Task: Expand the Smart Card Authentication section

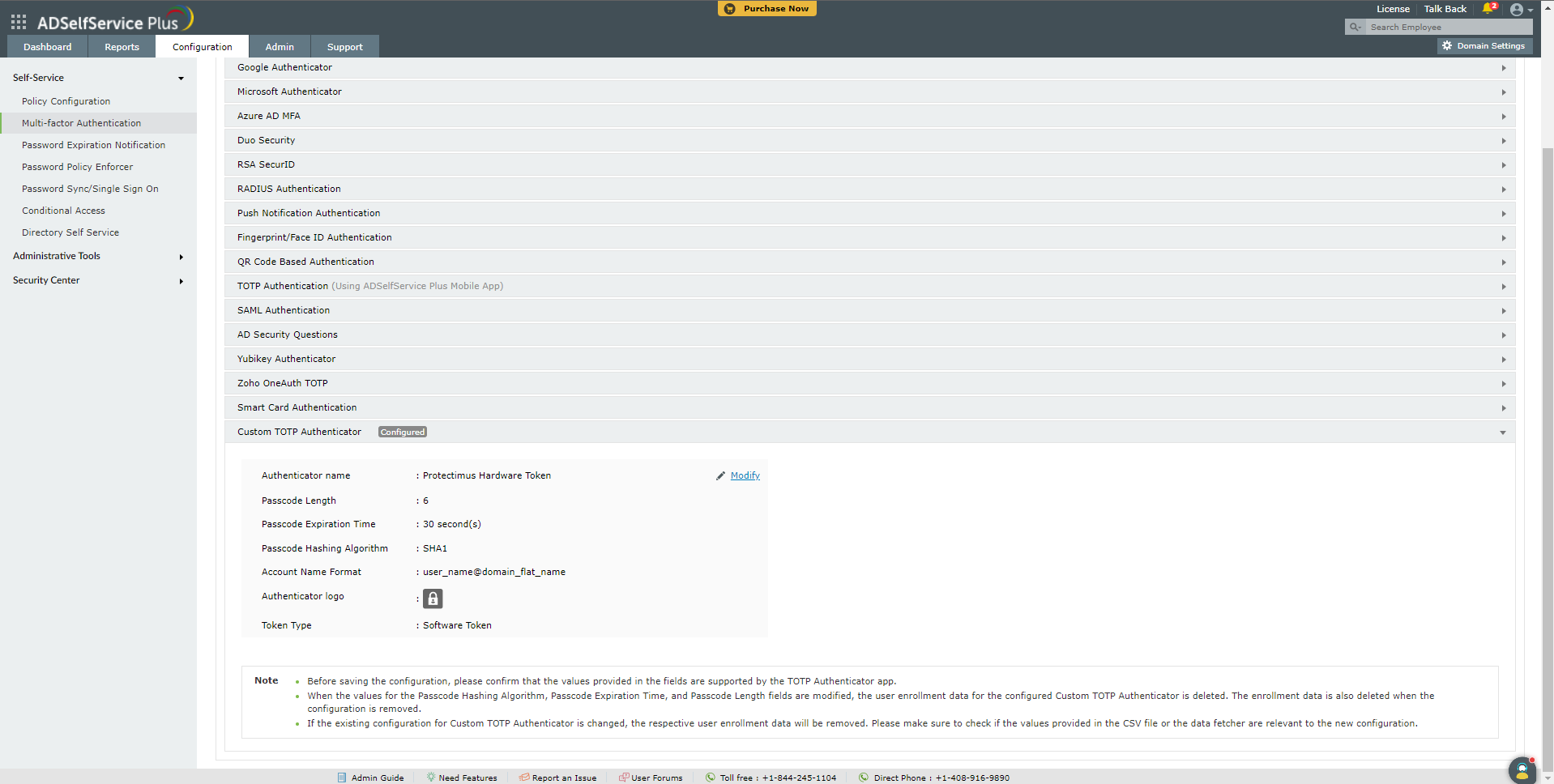Action: click(x=869, y=407)
